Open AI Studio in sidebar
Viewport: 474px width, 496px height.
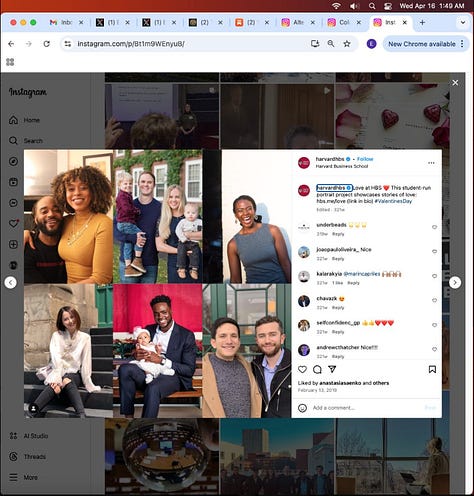tap(29, 436)
